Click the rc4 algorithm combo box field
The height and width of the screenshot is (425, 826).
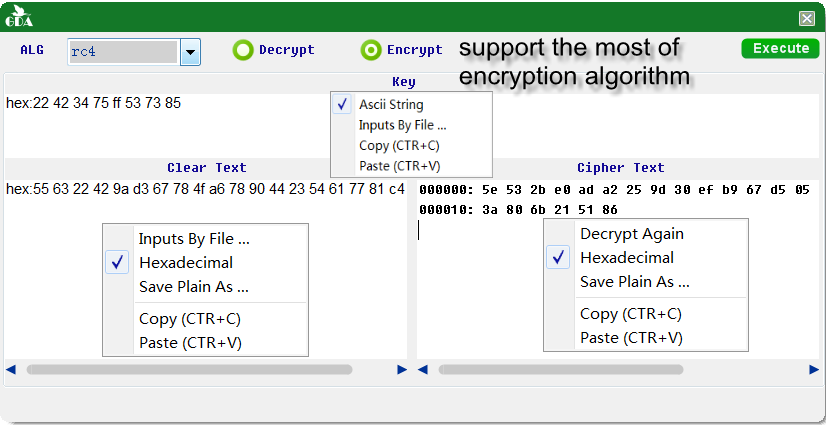(124, 52)
